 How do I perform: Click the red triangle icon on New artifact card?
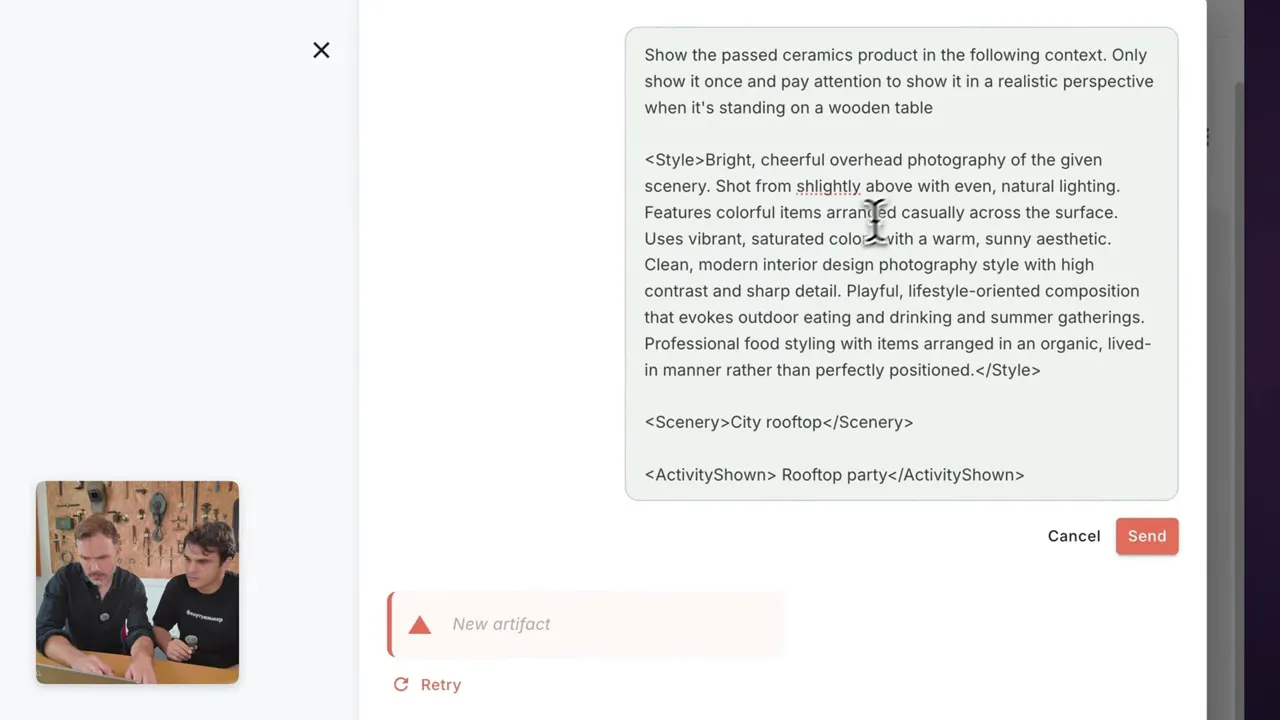(x=419, y=624)
